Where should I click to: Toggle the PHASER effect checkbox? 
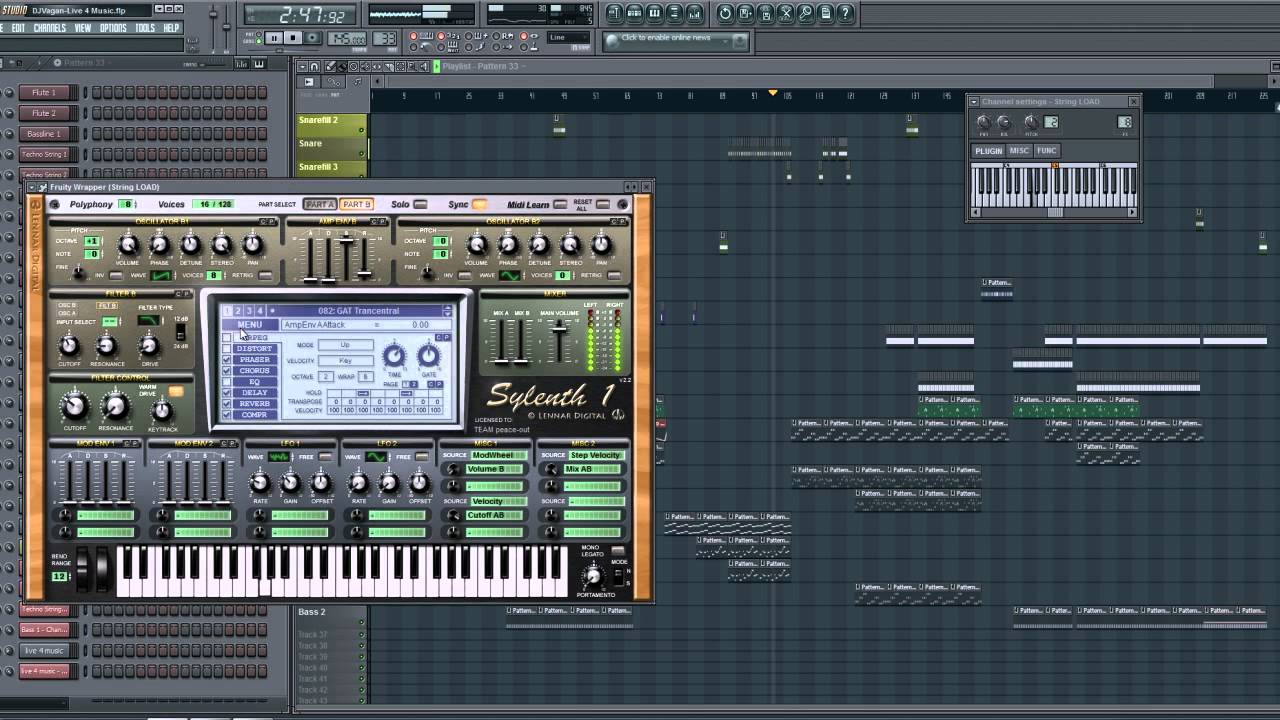point(227,360)
